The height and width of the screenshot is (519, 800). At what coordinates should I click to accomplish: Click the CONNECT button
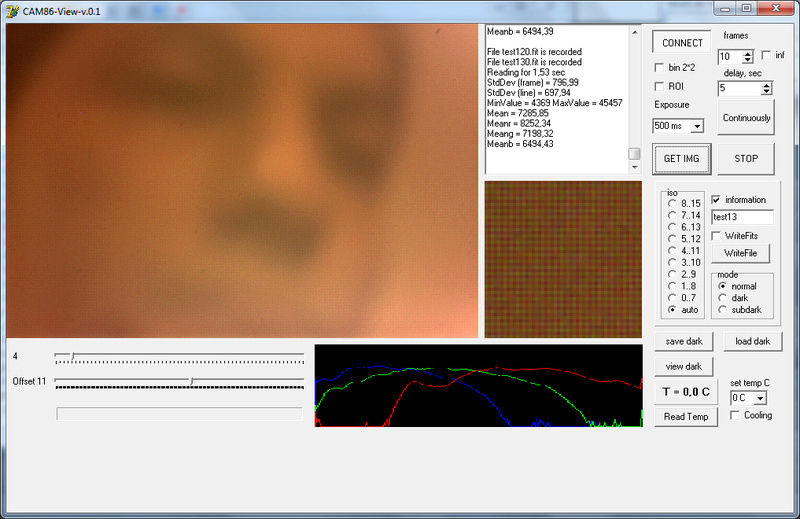click(682, 43)
